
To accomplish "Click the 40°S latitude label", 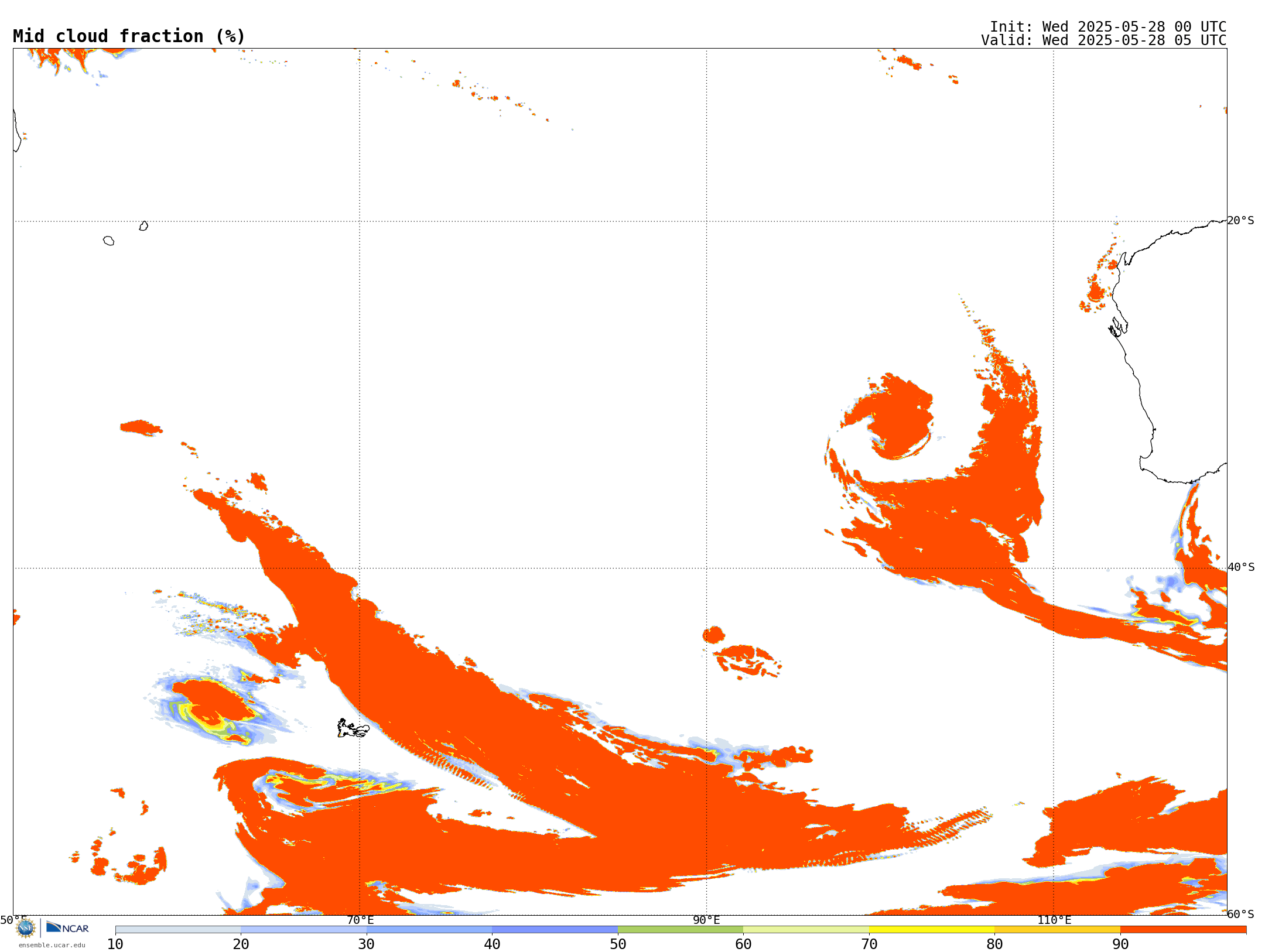I will tap(1241, 567).
